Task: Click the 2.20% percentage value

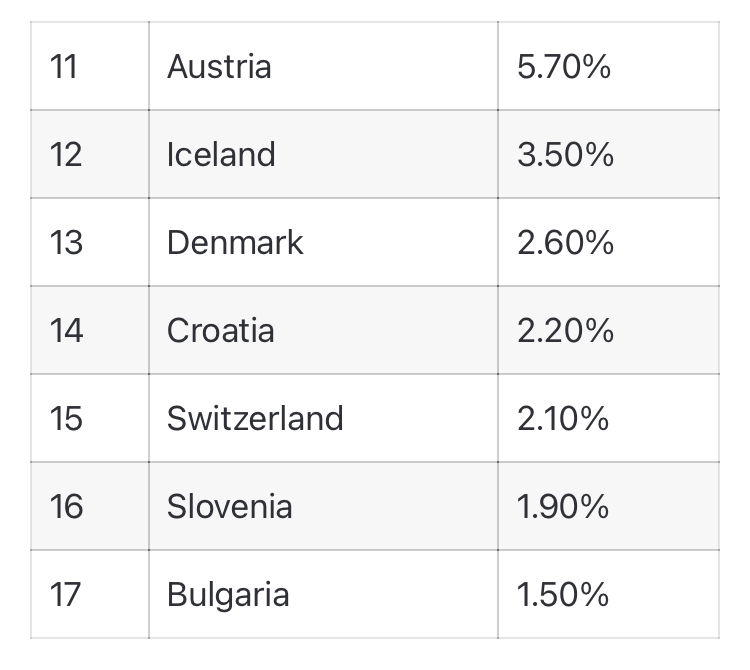Action: (x=565, y=331)
